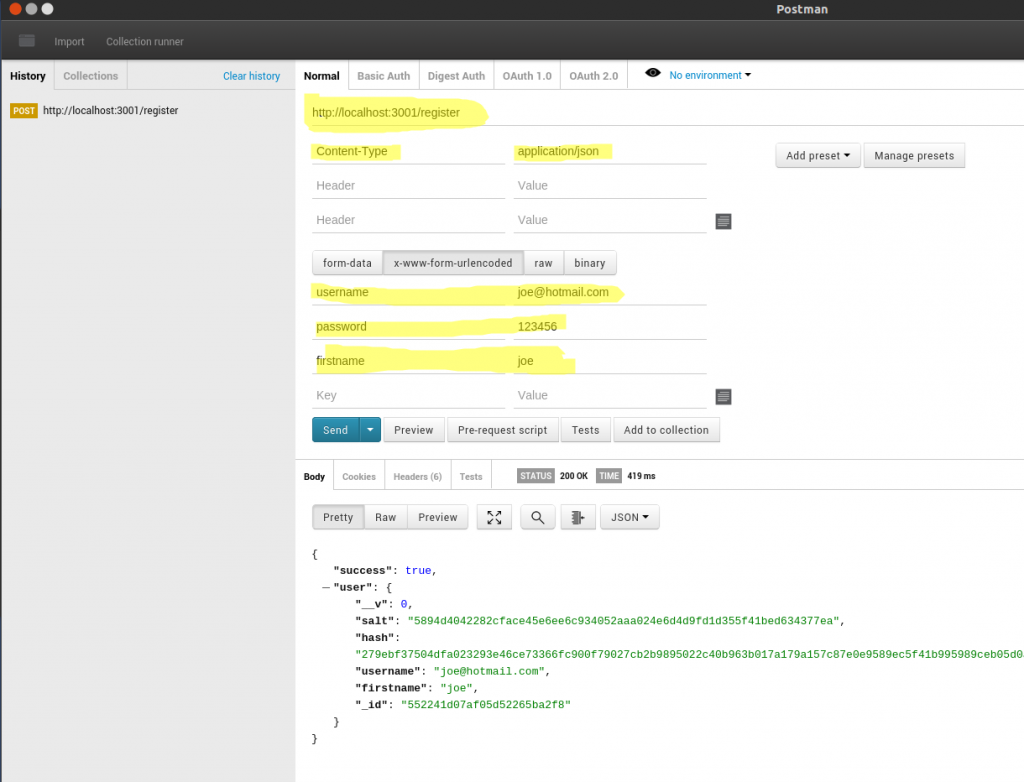Click the joe@hotmail.com value field
Viewport: 1024px width, 782px height.
tap(610, 293)
